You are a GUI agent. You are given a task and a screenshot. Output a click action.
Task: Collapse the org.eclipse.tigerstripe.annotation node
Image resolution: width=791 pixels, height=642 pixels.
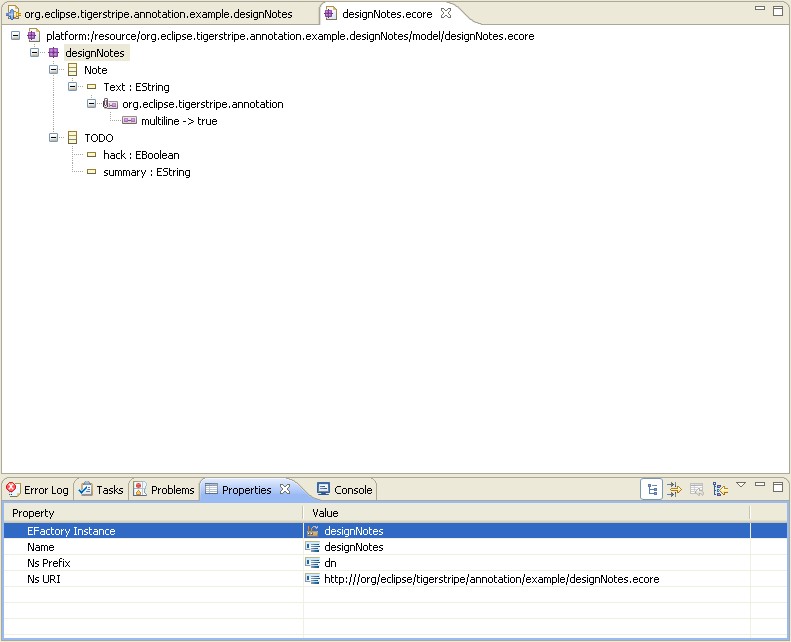tap(91, 103)
